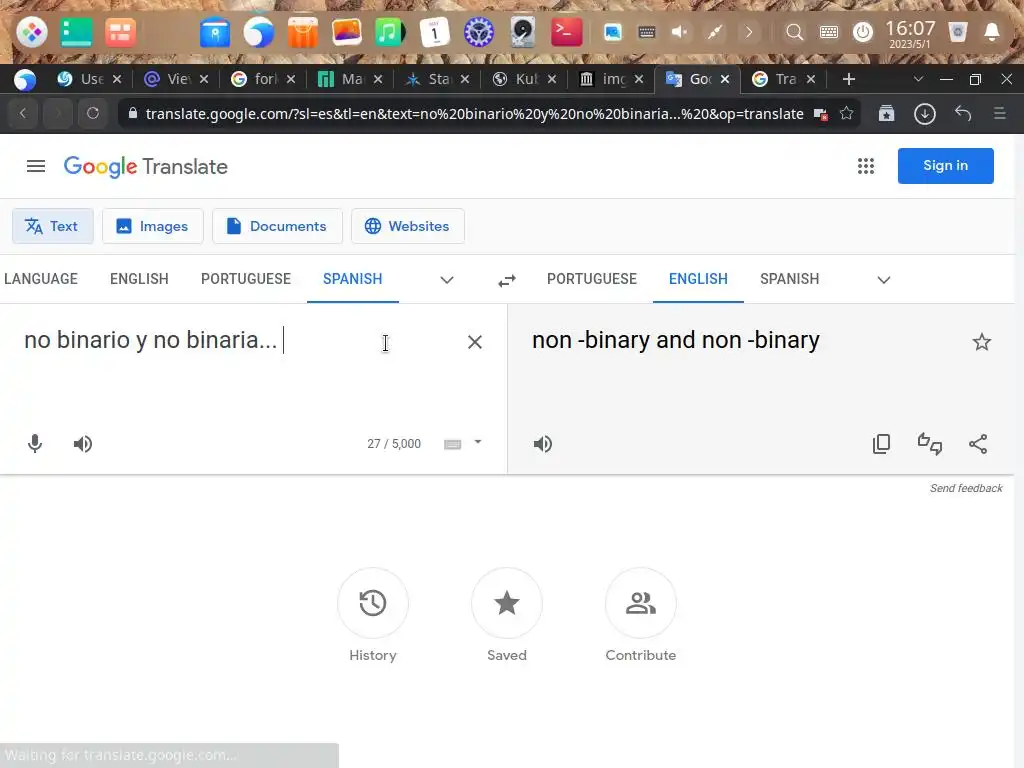This screenshot has height=768, width=1024.
Task: Share the translation
Action: click(x=978, y=444)
